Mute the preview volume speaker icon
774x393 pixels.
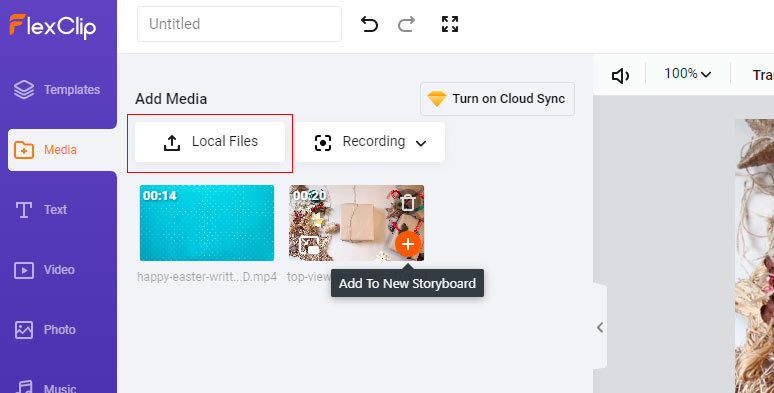pos(620,76)
